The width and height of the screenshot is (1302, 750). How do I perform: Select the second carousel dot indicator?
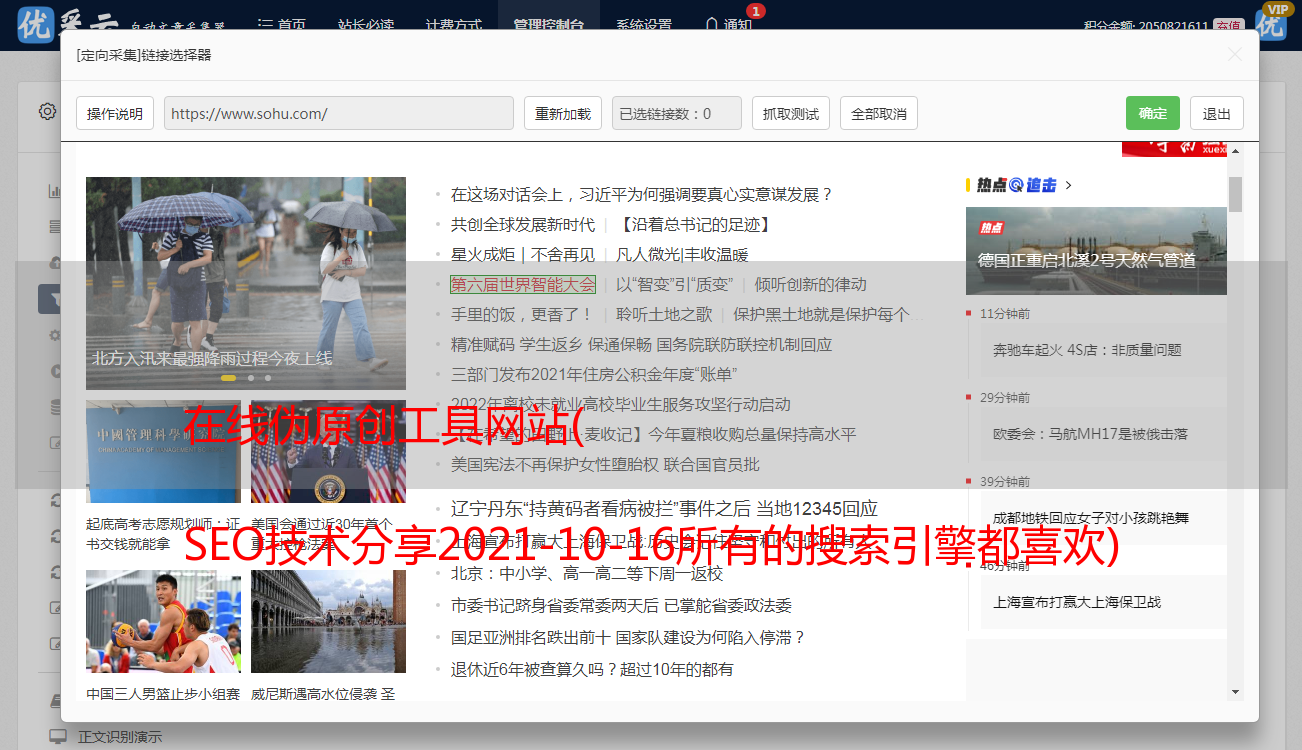[x=251, y=378]
